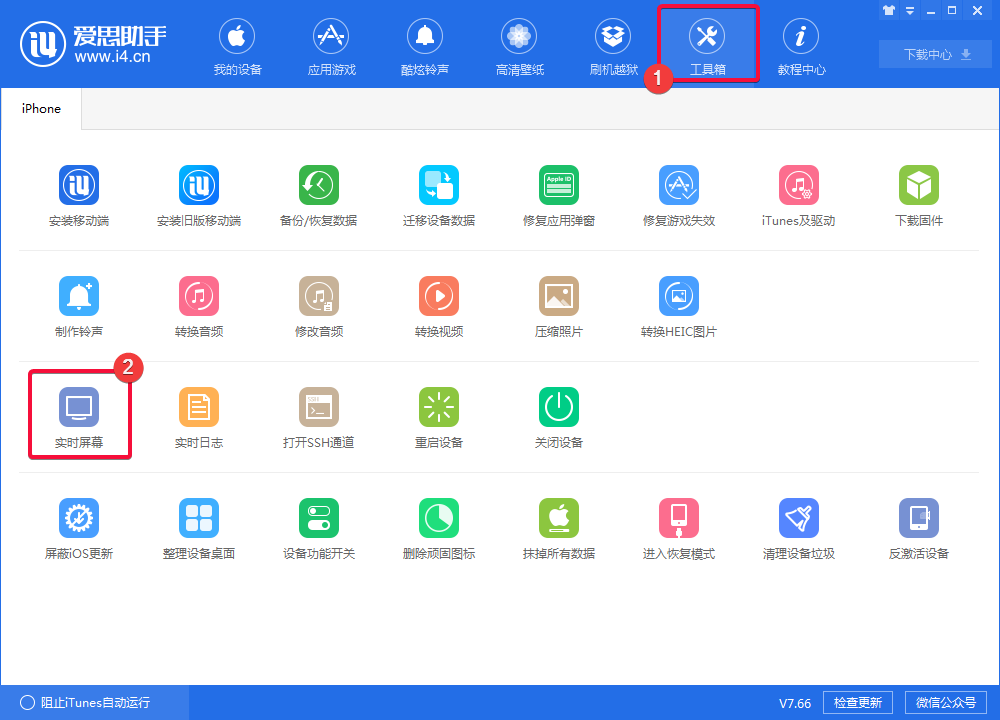Viewport: 1000px width, 720px height.
Task: Launch the 转换HEIC图片 HEIC converter
Action: tap(678, 306)
